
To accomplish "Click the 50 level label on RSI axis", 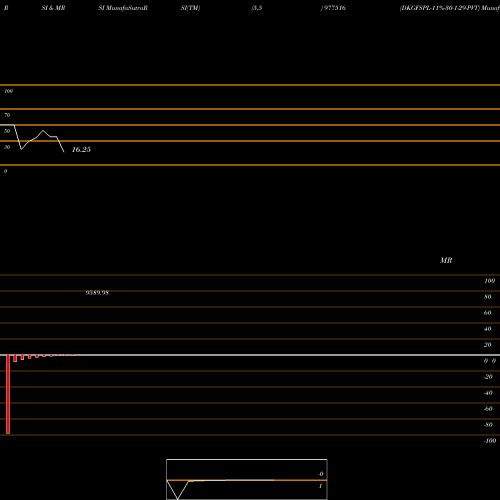I will [7, 131].
